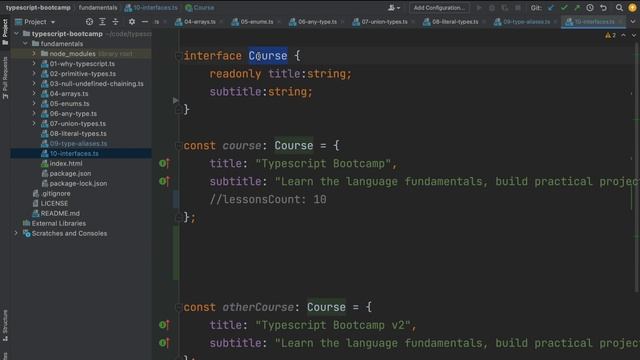
Task: Show hidden editor tabs dropdown chevron
Action: tap(633, 22)
